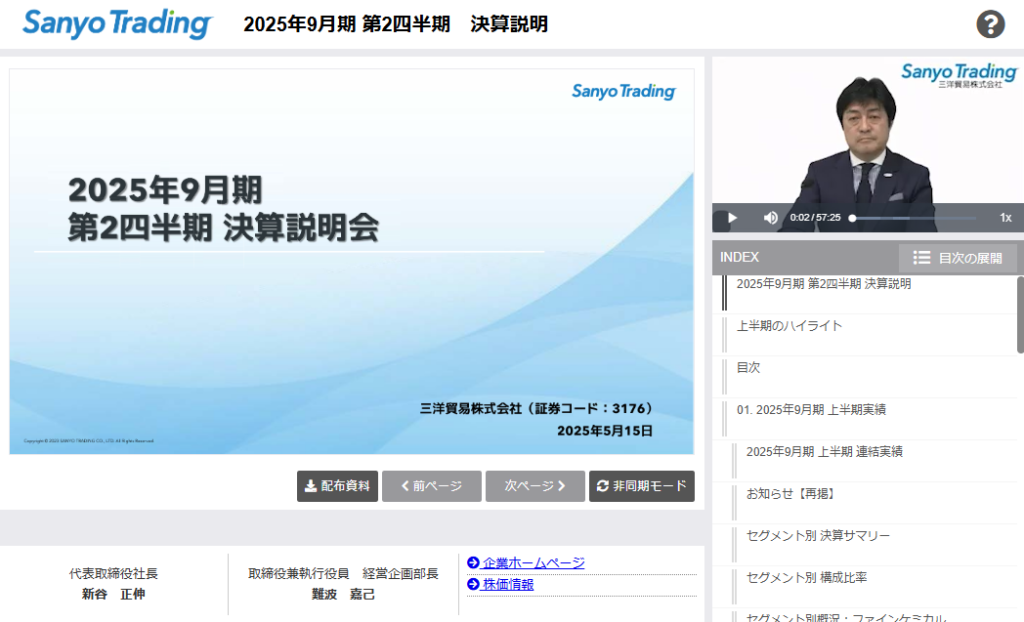The height and width of the screenshot is (622, 1024).
Task: Click the page title 2025年9月期 第2四半期 決算説明
Action: [x=396, y=24]
